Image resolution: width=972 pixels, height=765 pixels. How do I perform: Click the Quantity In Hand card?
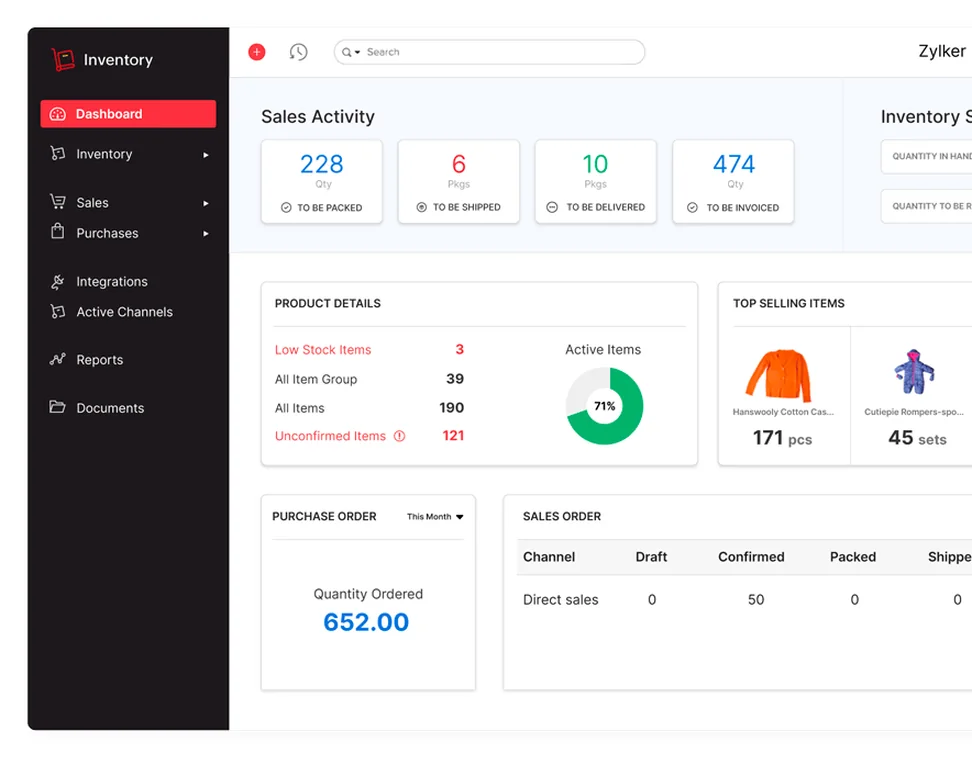(927, 156)
